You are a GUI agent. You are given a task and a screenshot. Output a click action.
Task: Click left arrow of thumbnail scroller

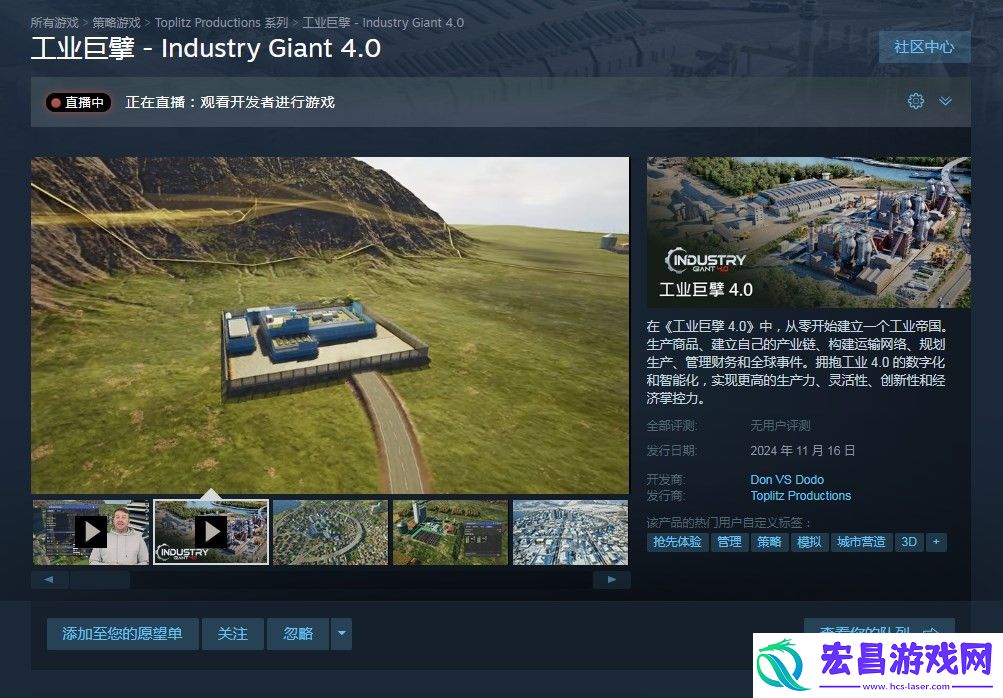pyautogui.click(x=49, y=580)
